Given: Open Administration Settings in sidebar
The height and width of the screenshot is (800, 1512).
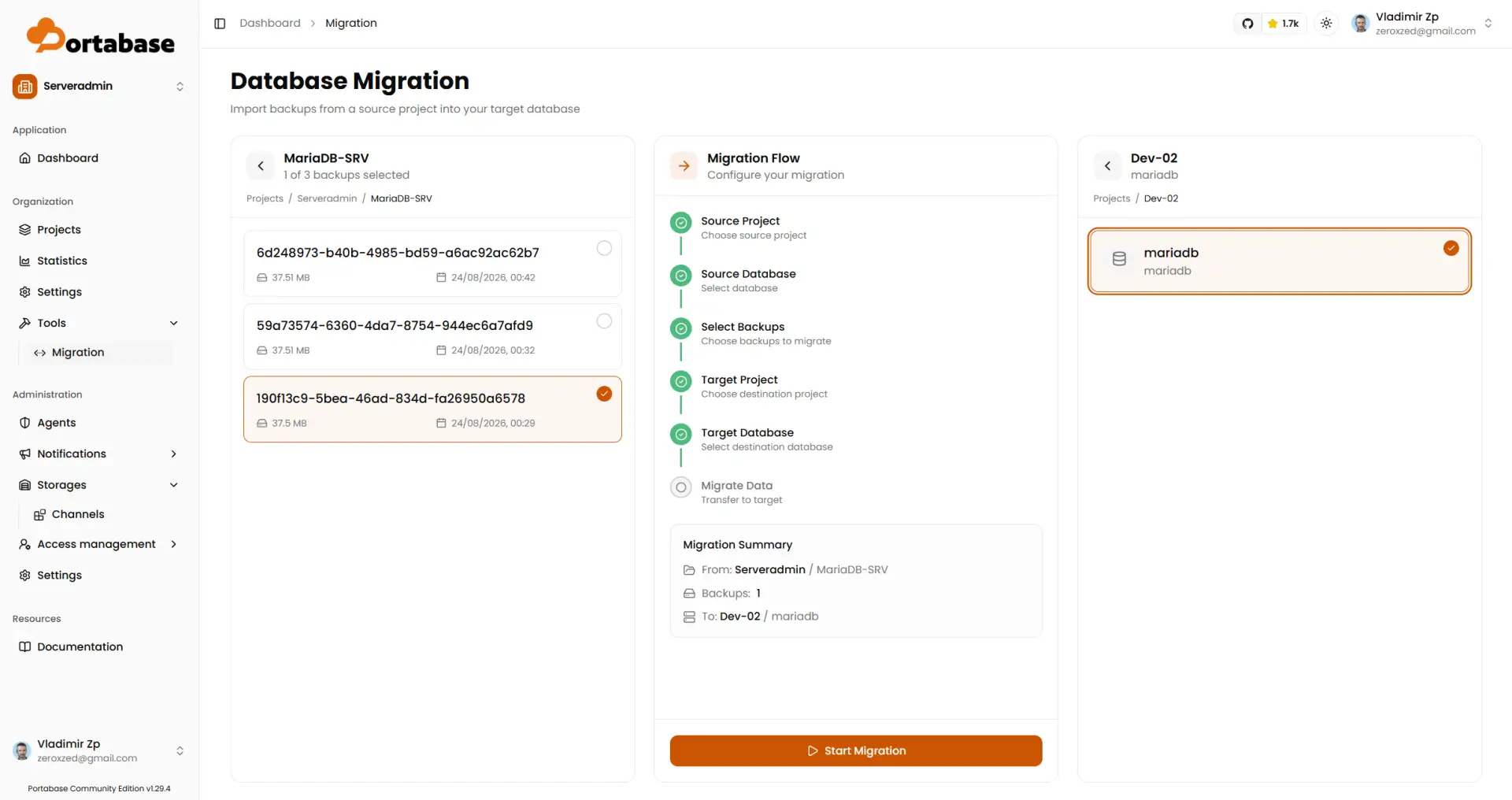Looking at the screenshot, I should pyautogui.click(x=99, y=576).
